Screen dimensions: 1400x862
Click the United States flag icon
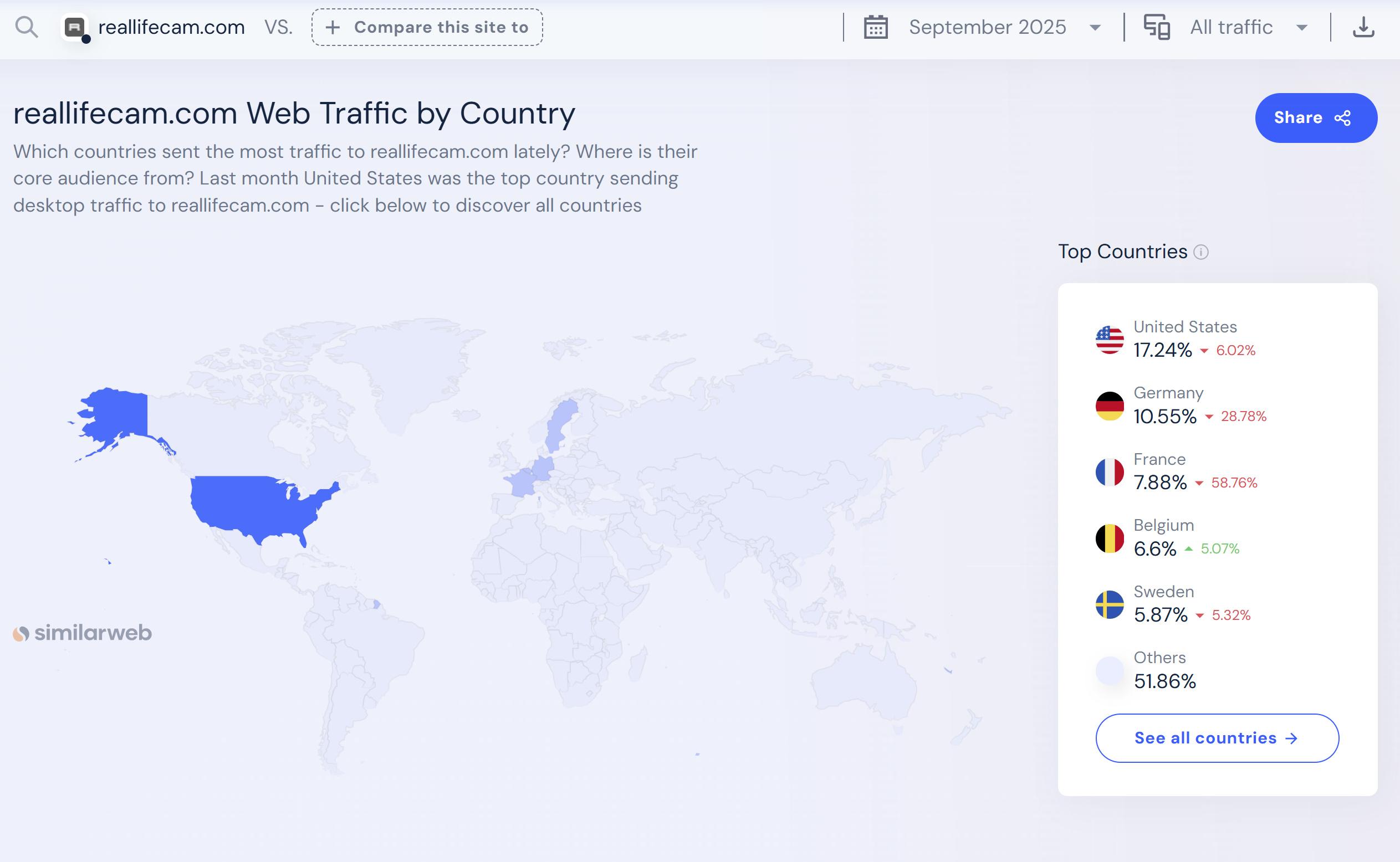click(x=1109, y=340)
